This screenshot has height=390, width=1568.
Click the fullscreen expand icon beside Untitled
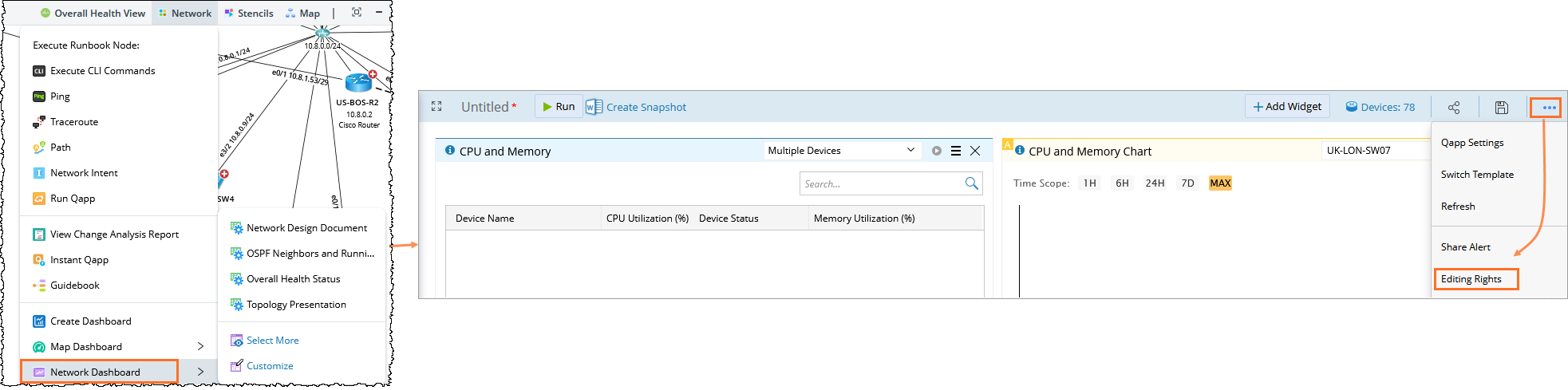click(436, 107)
